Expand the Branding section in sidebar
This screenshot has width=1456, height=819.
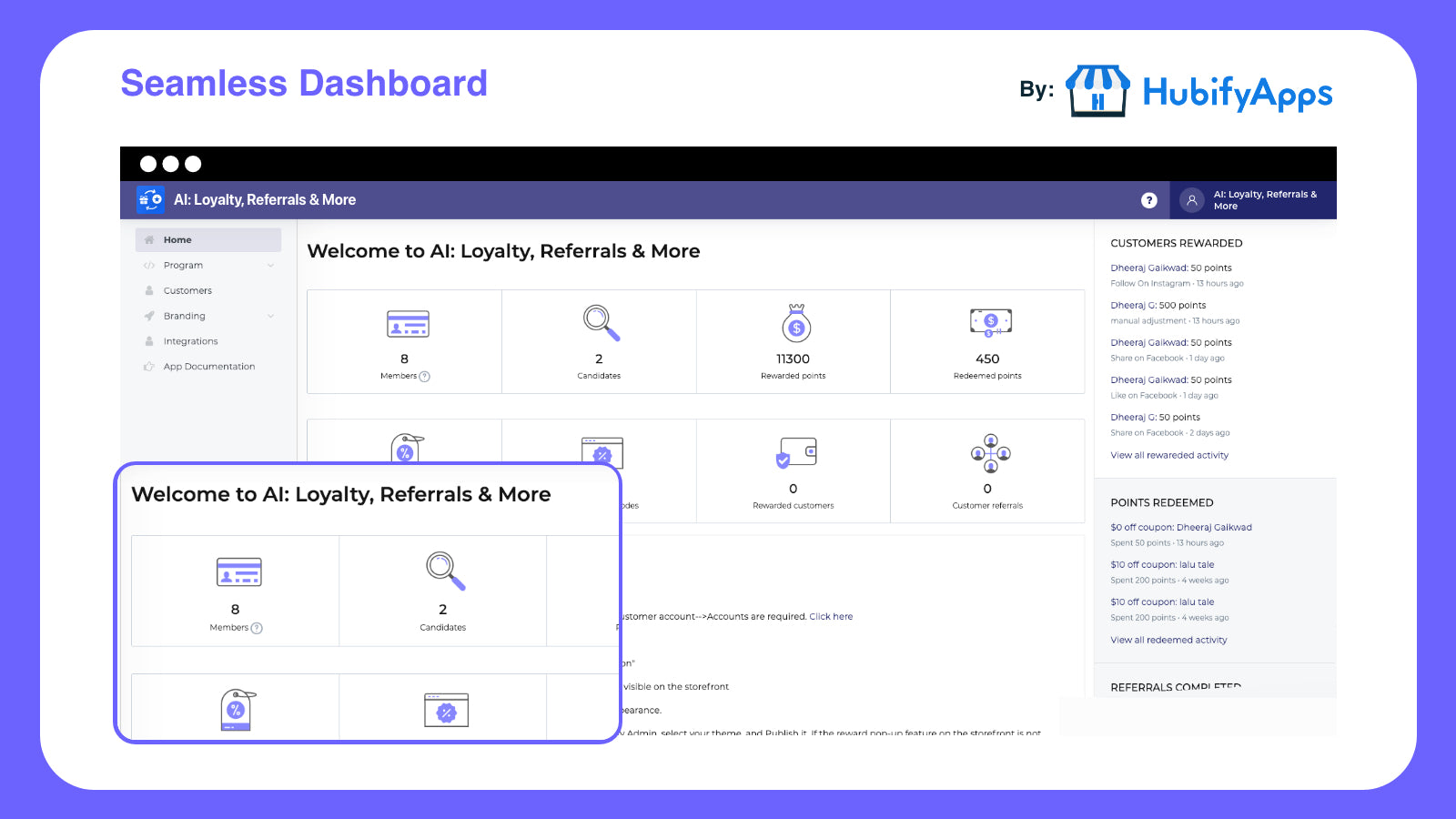tap(270, 316)
